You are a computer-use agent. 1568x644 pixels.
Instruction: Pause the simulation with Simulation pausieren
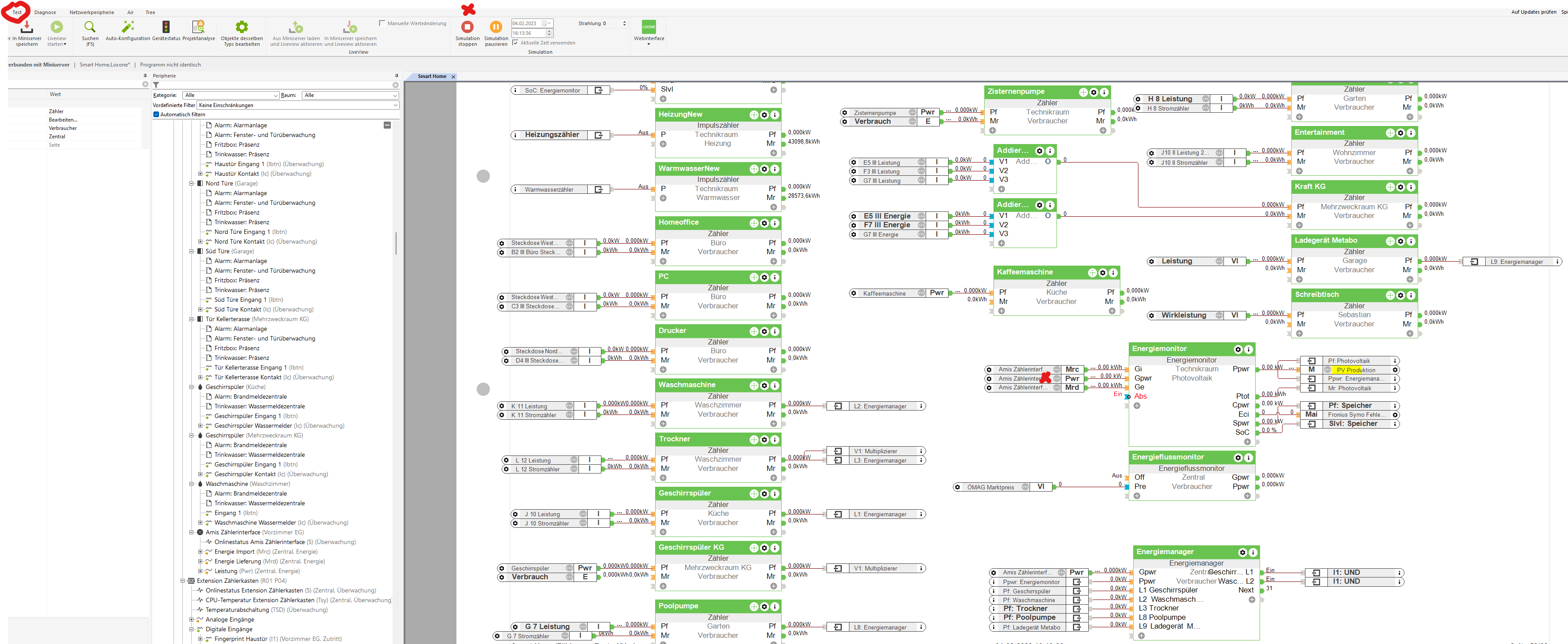tap(496, 27)
